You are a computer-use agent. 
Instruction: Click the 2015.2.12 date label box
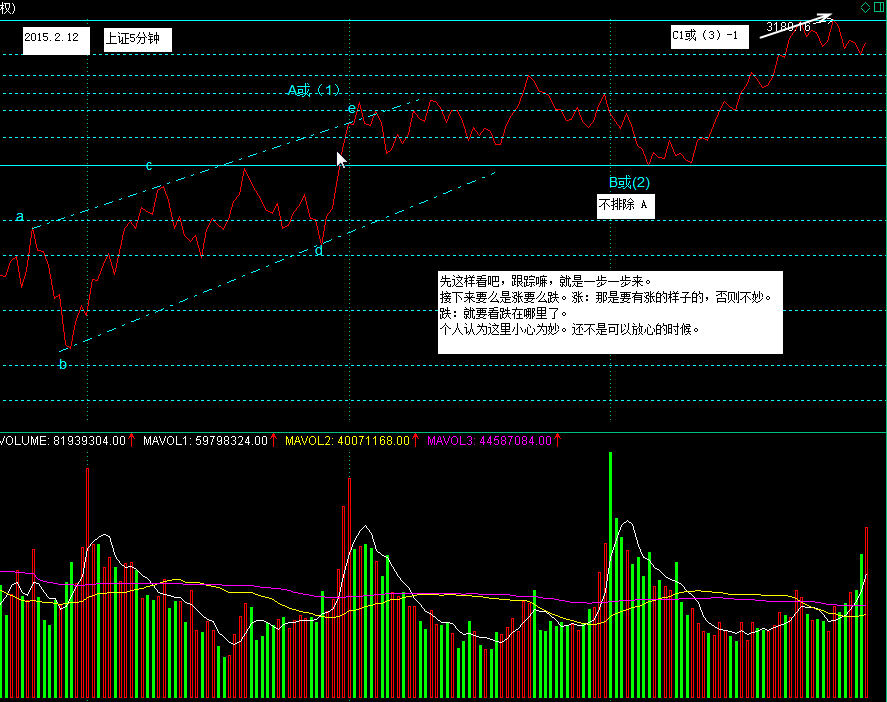tap(50, 40)
